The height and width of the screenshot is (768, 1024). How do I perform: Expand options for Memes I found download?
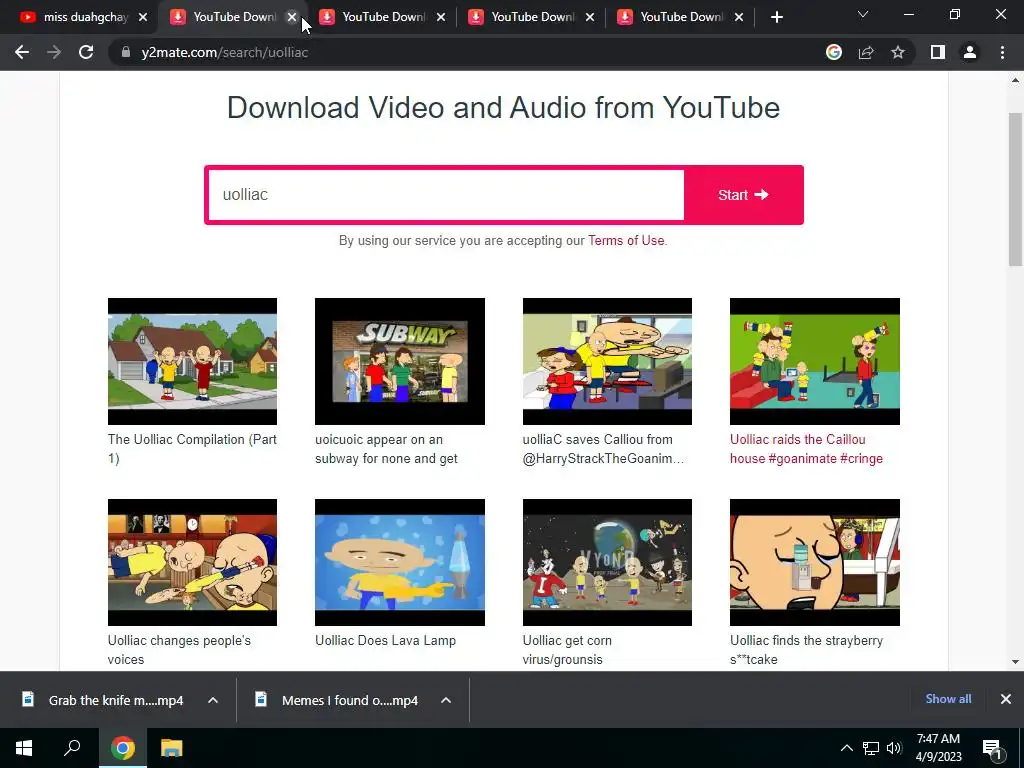point(446,700)
